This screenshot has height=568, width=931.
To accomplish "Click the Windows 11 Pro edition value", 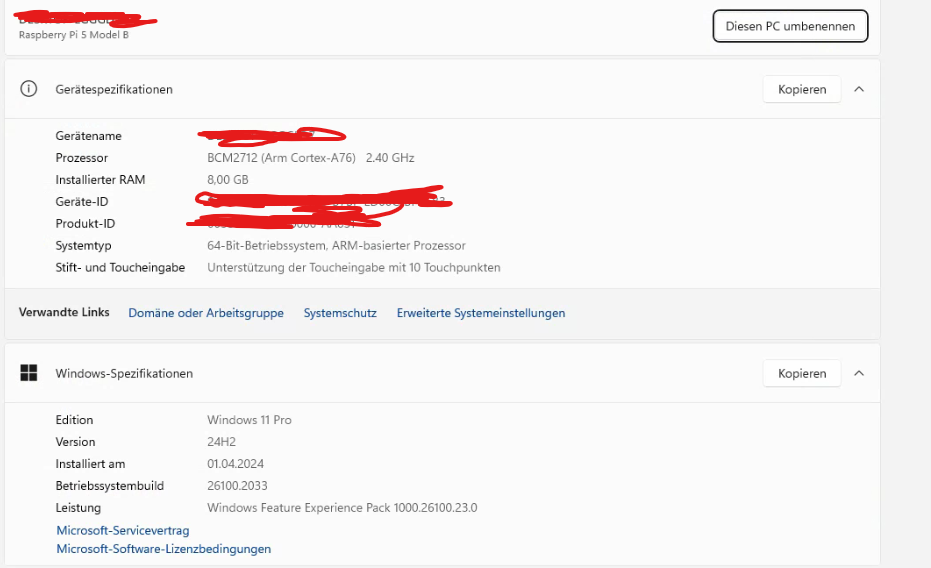I will [x=249, y=420].
